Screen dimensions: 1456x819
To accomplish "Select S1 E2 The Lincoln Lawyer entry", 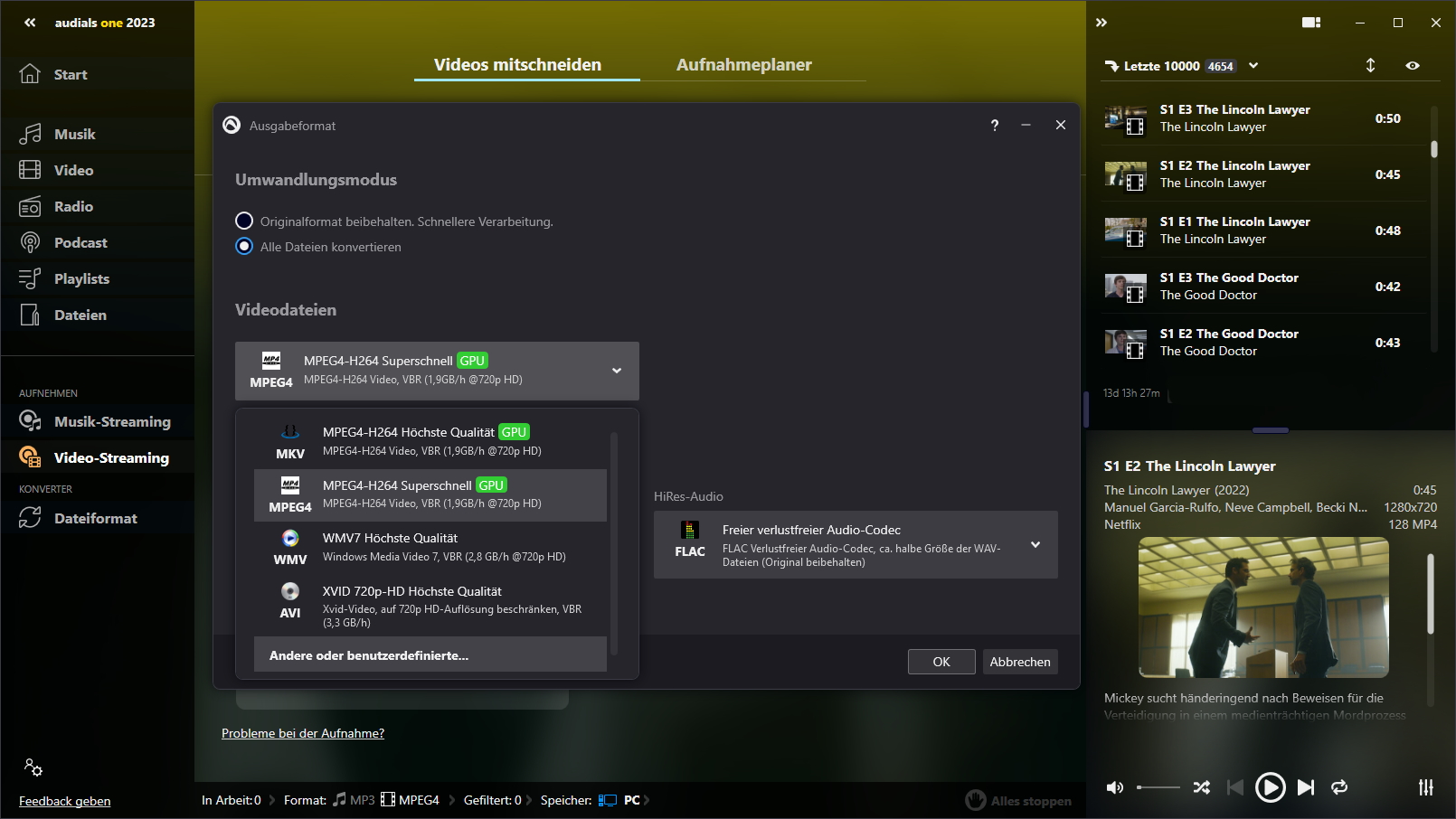I will point(1263,174).
